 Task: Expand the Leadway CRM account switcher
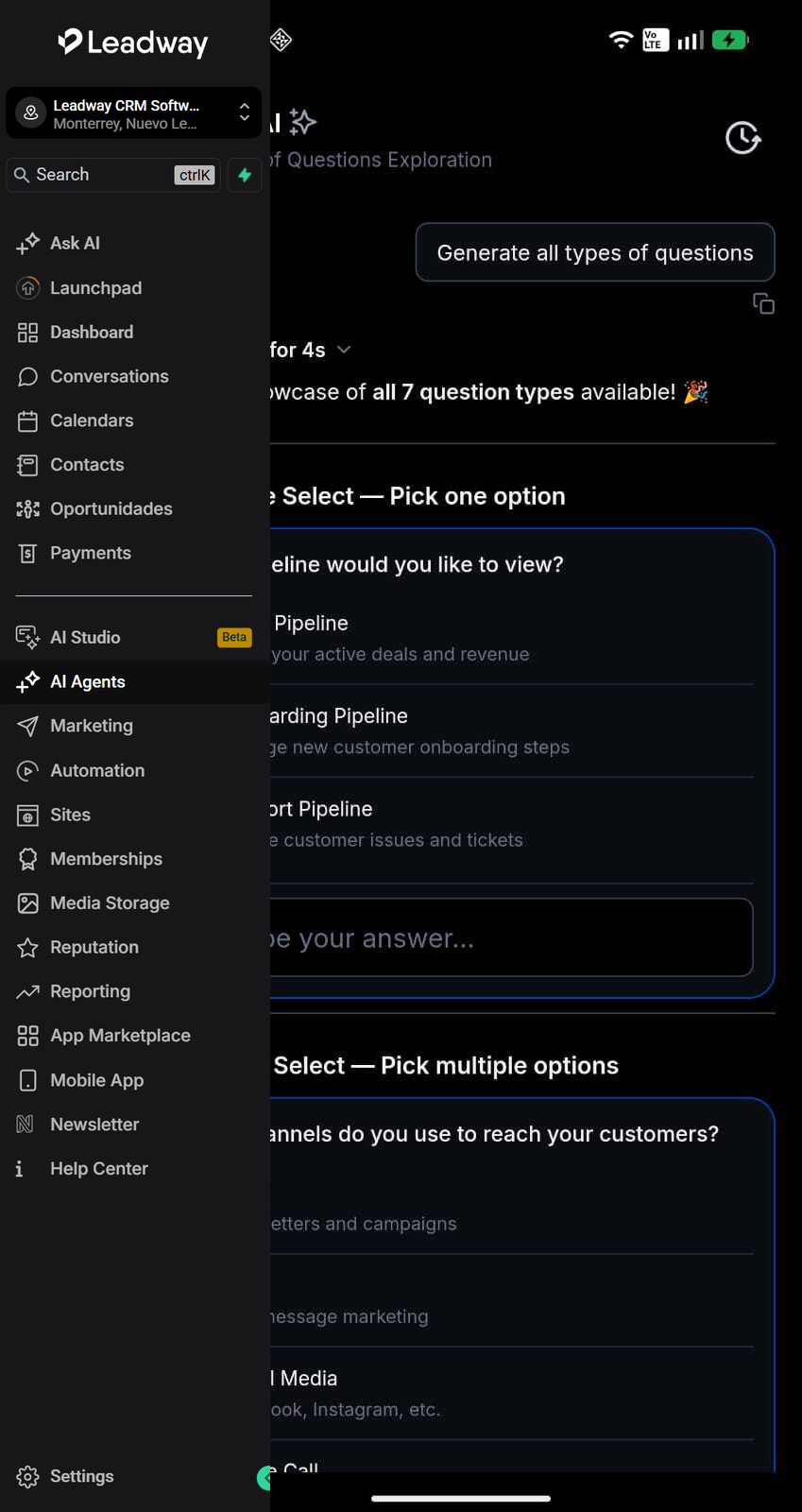(133, 113)
